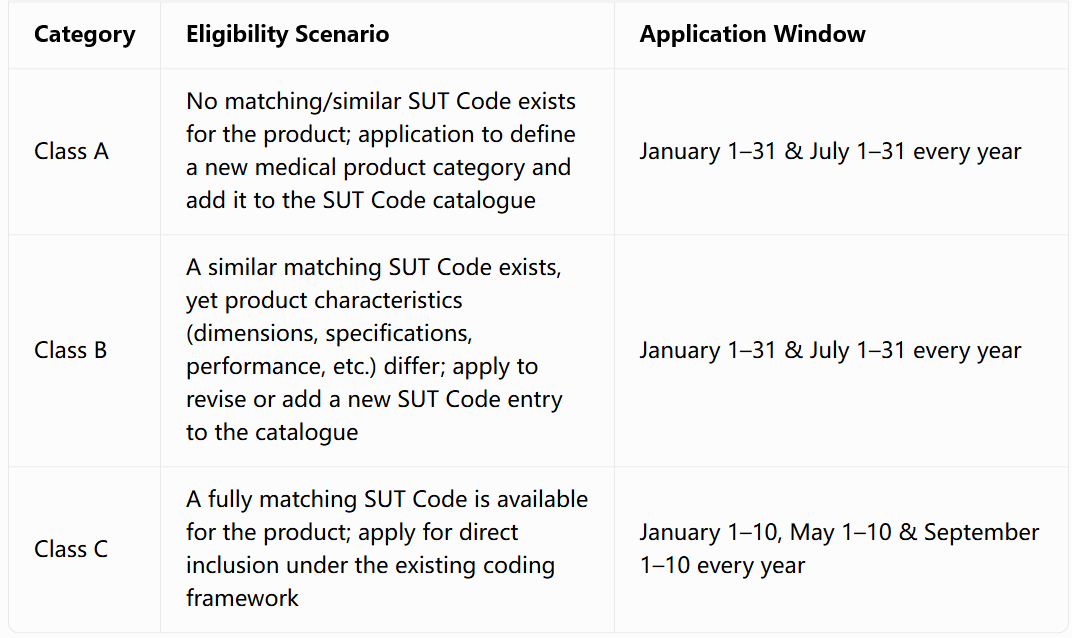The image size is (1072, 638).
Task: Select the Class C category cell
Action: [85, 549]
